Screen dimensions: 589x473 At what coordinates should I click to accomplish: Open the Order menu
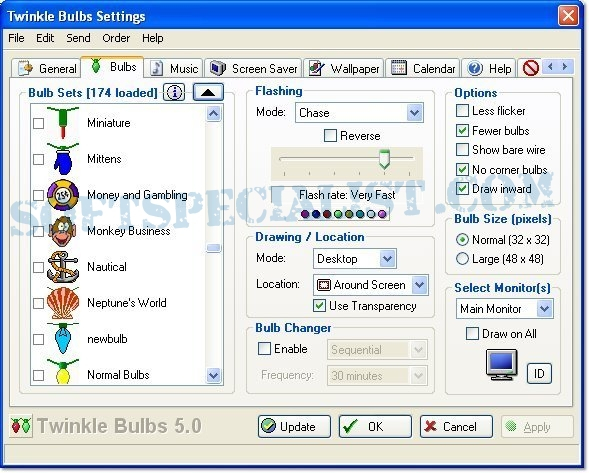116,38
